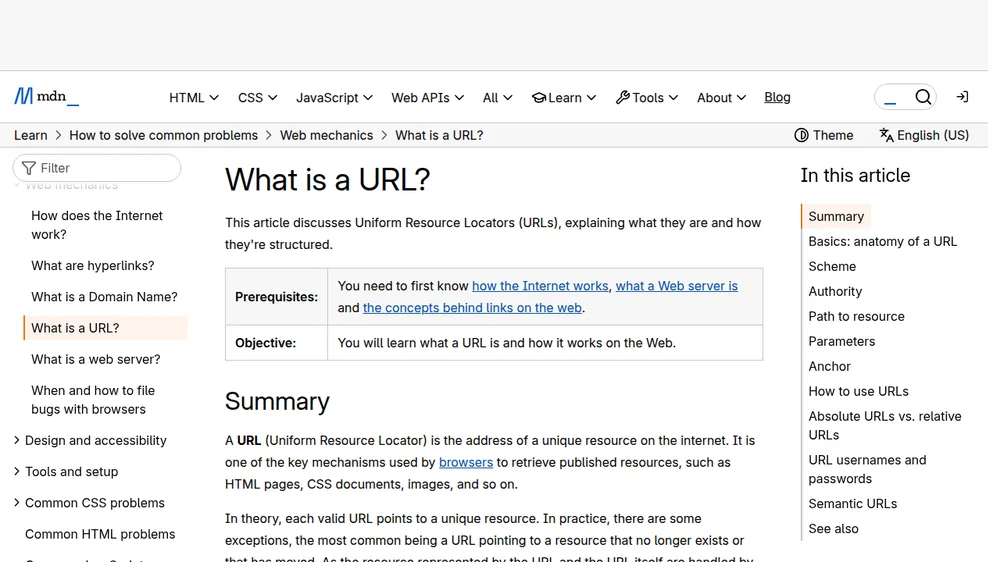Open the Theme switcher
This screenshot has width=1000, height=562.
[823, 135]
